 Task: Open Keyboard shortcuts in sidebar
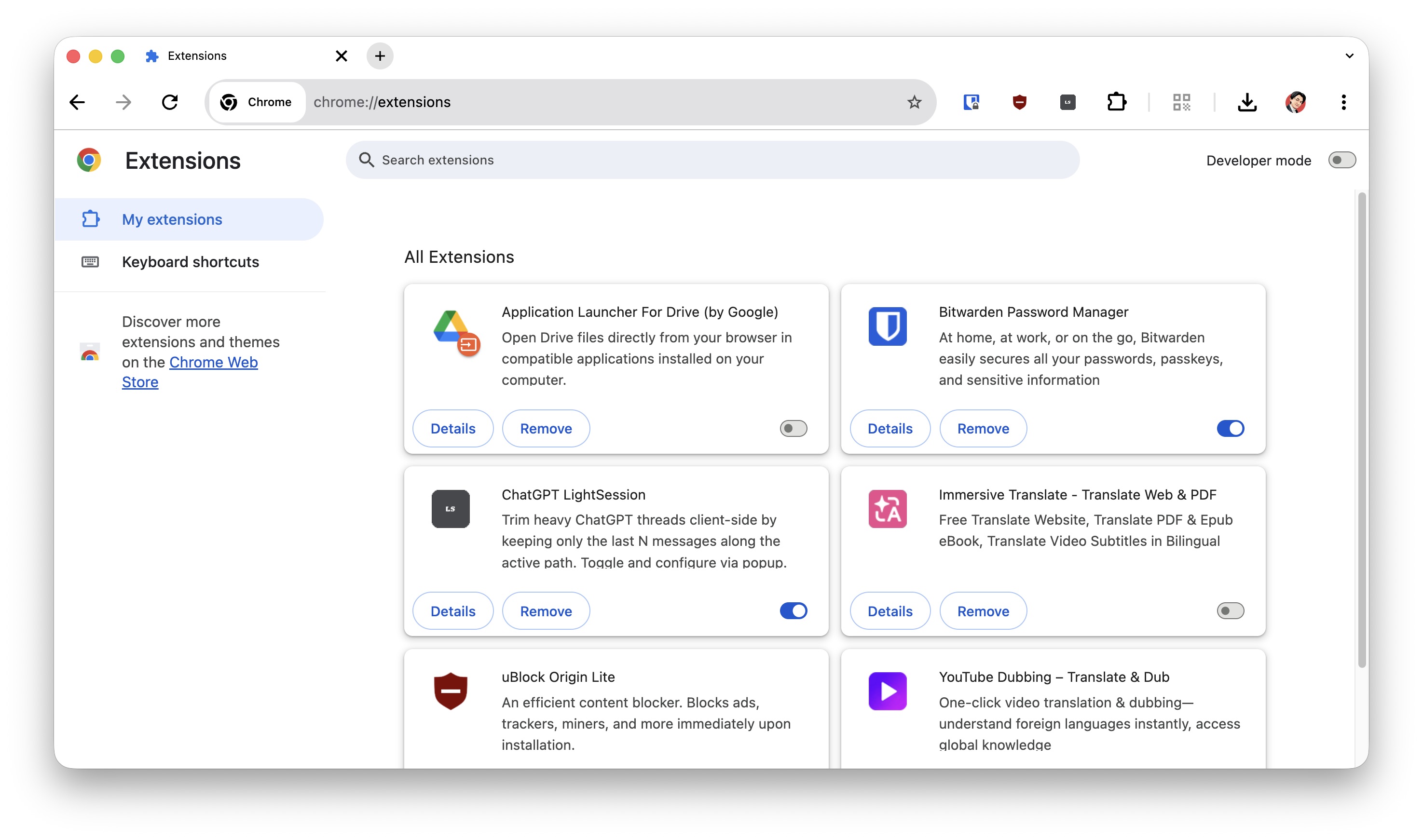tap(190, 262)
